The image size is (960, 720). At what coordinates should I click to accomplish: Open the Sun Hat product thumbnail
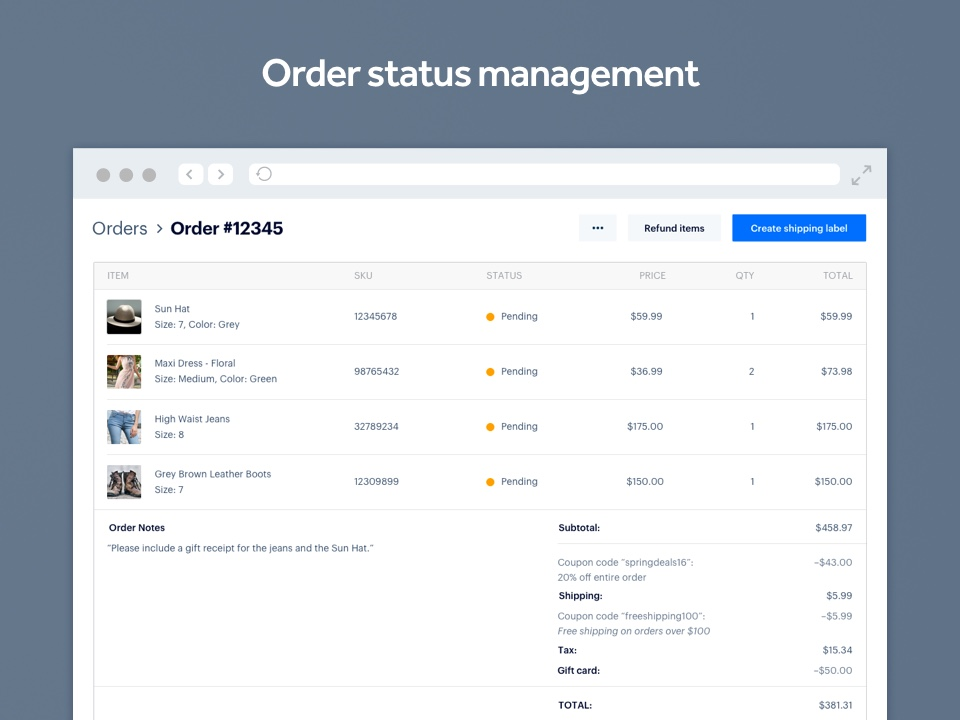coord(124,316)
